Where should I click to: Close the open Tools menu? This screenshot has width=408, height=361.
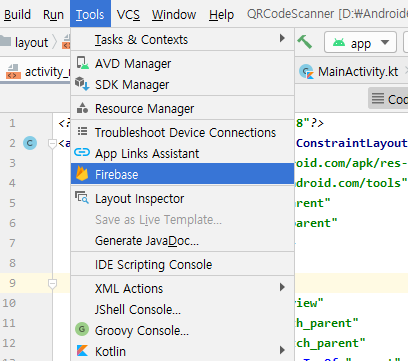click(90, 14)
